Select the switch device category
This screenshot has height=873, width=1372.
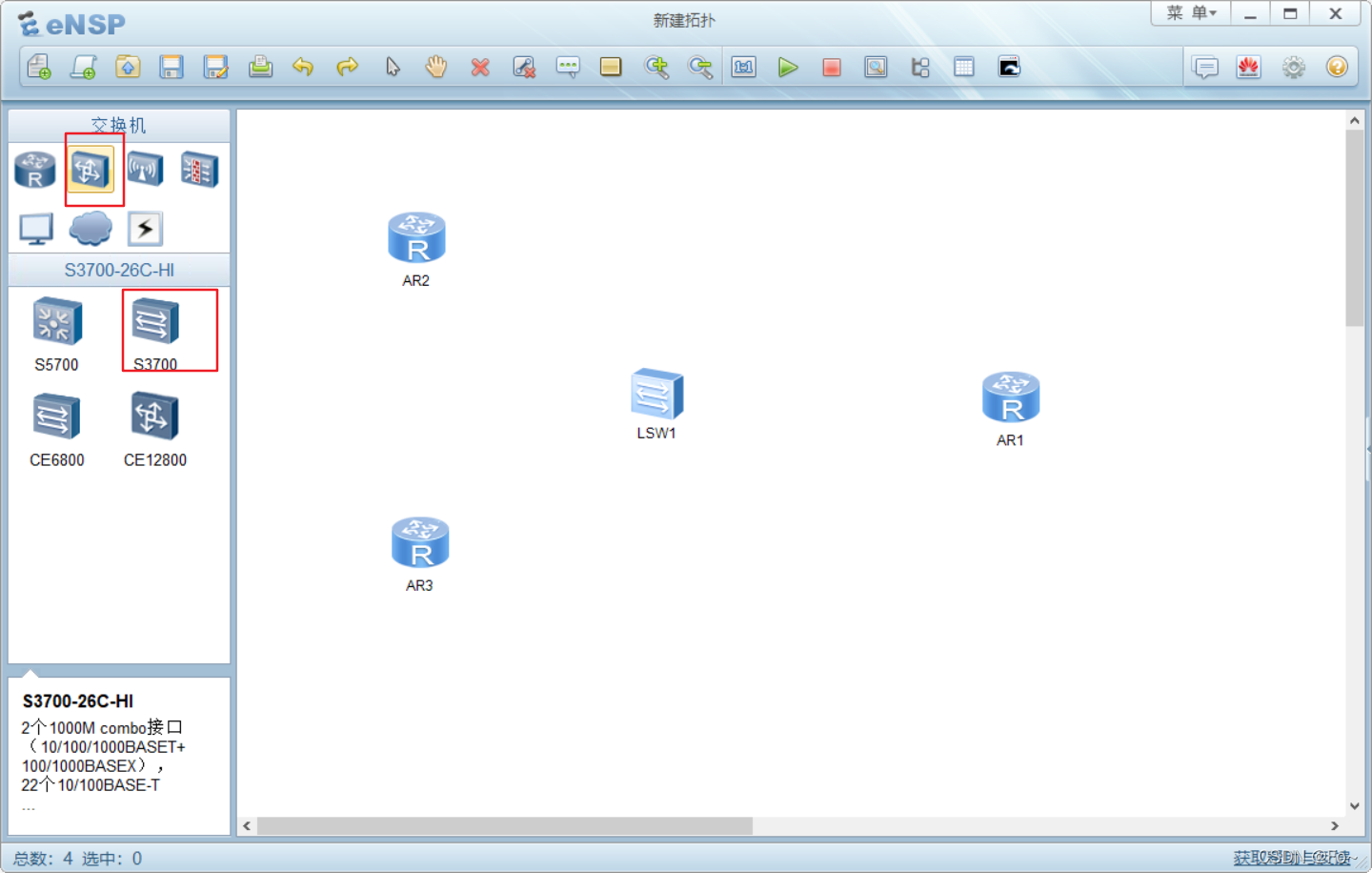click(x=91, y=170)
